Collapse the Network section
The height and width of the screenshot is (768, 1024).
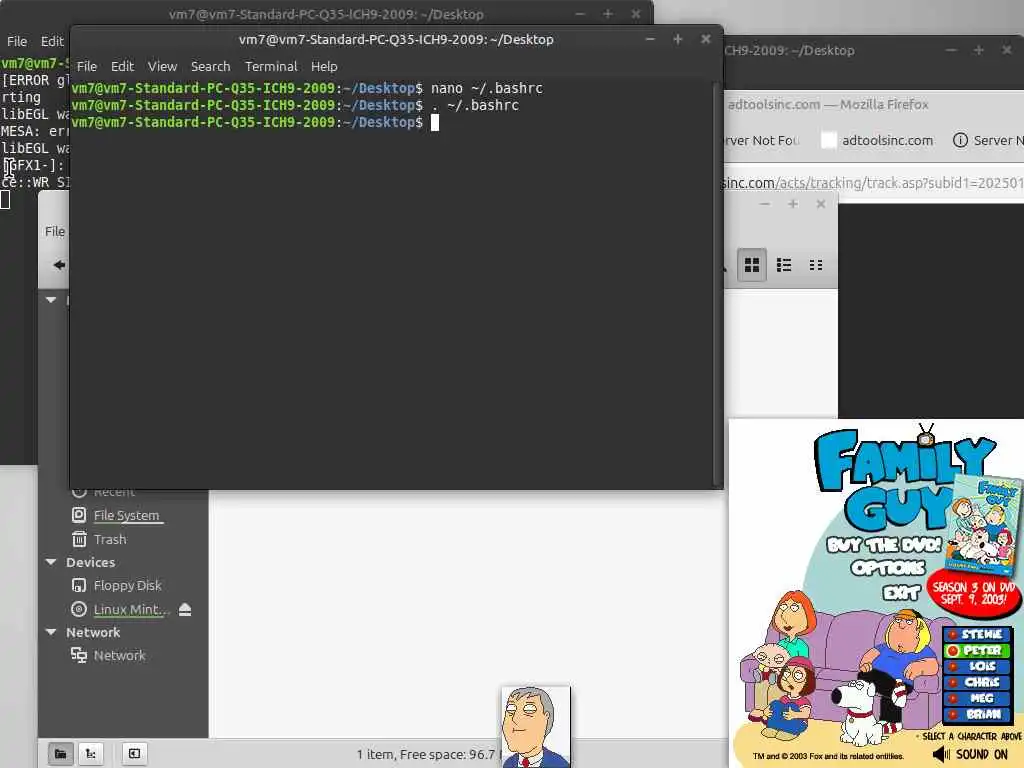pos(51,632)
